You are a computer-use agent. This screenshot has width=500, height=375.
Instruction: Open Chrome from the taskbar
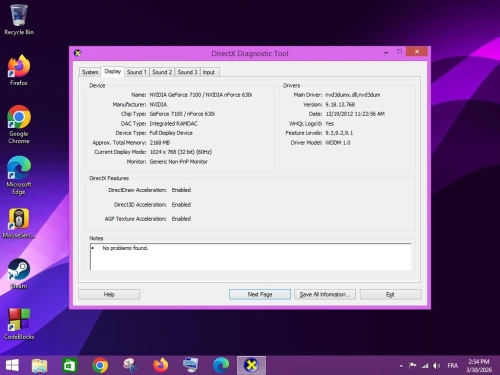coord(100,365)
